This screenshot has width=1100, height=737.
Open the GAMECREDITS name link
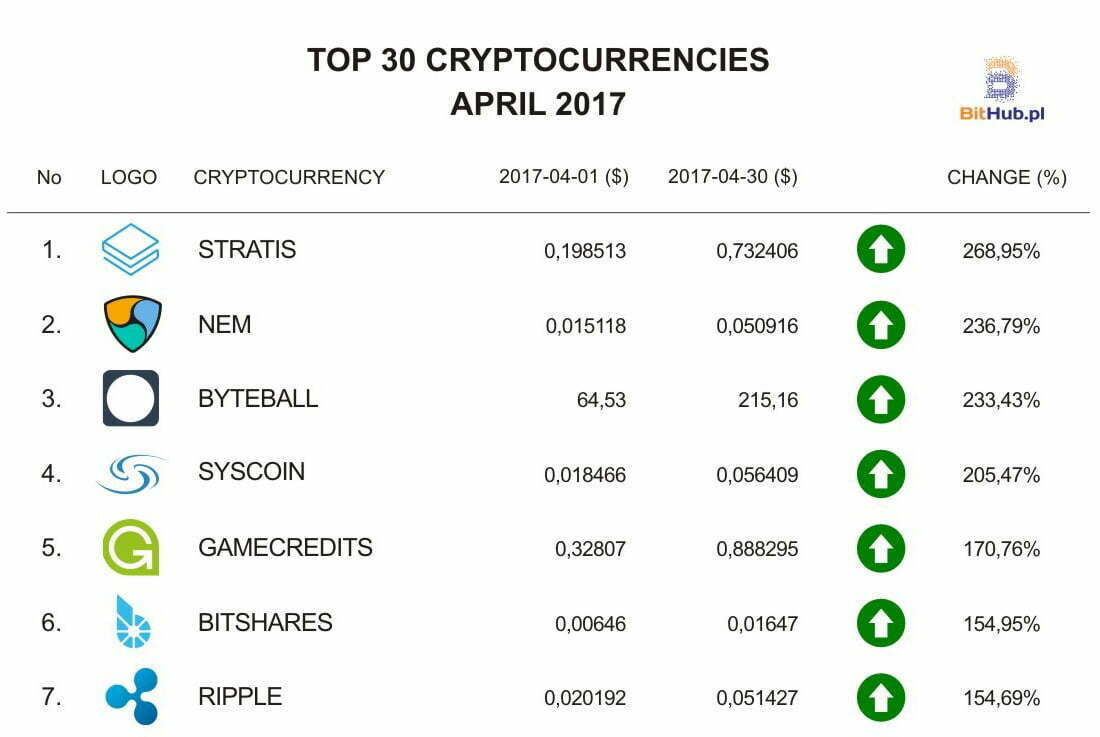pyautogui.click(x=285, y=548)
